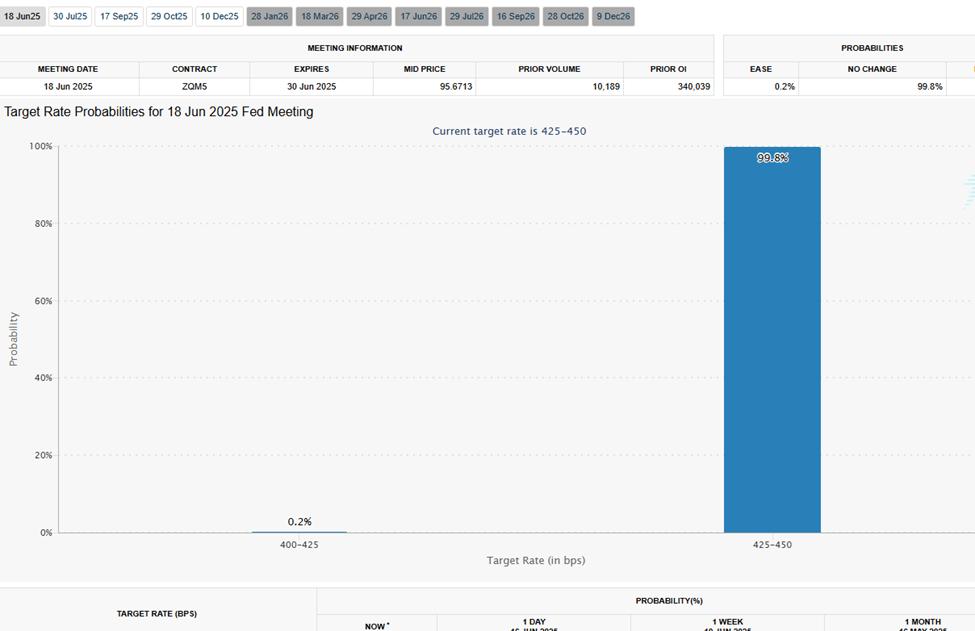This screenshot has width=975, height=631.
Task: Switch to the 30 Jul25 meeting tab
Action: click(69, 16)
